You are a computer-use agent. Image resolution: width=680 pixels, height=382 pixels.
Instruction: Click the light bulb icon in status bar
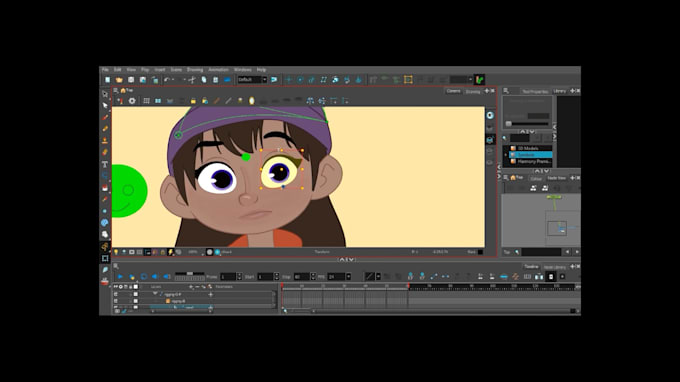(x=116, y=252)
